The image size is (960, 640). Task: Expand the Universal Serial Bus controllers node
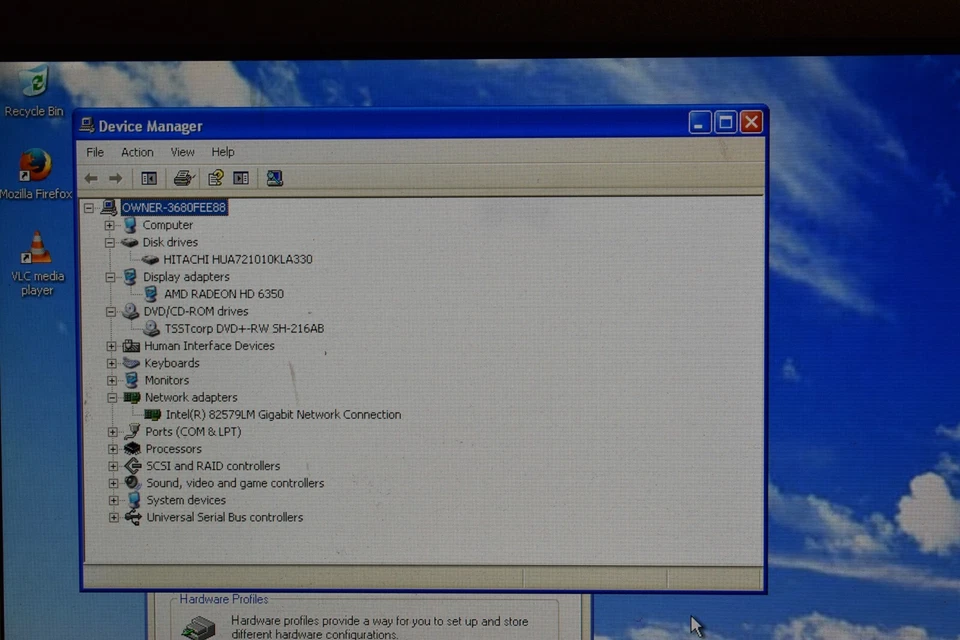click(x=112, y=517)
